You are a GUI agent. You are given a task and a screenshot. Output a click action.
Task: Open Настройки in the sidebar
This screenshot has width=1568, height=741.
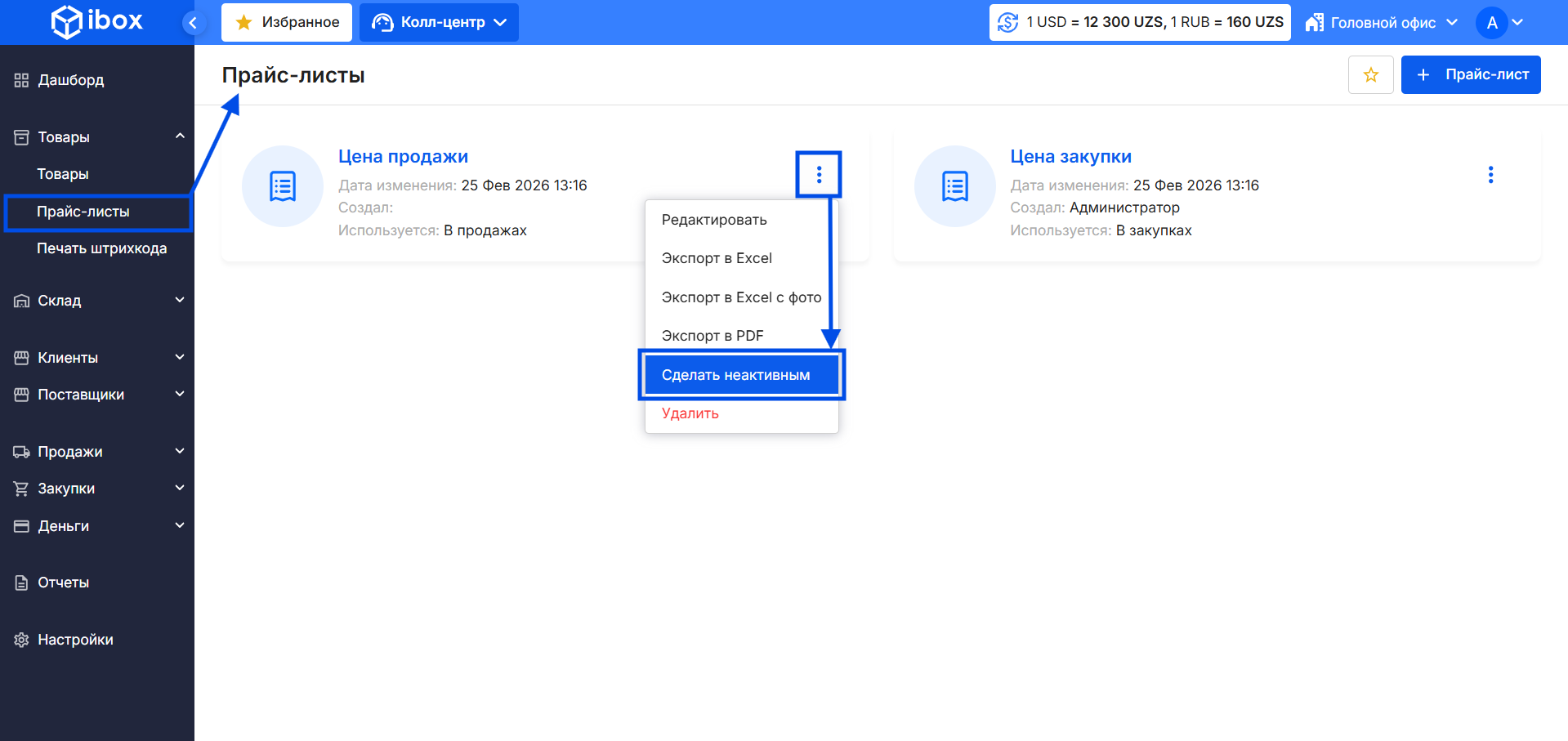[75, 640]
